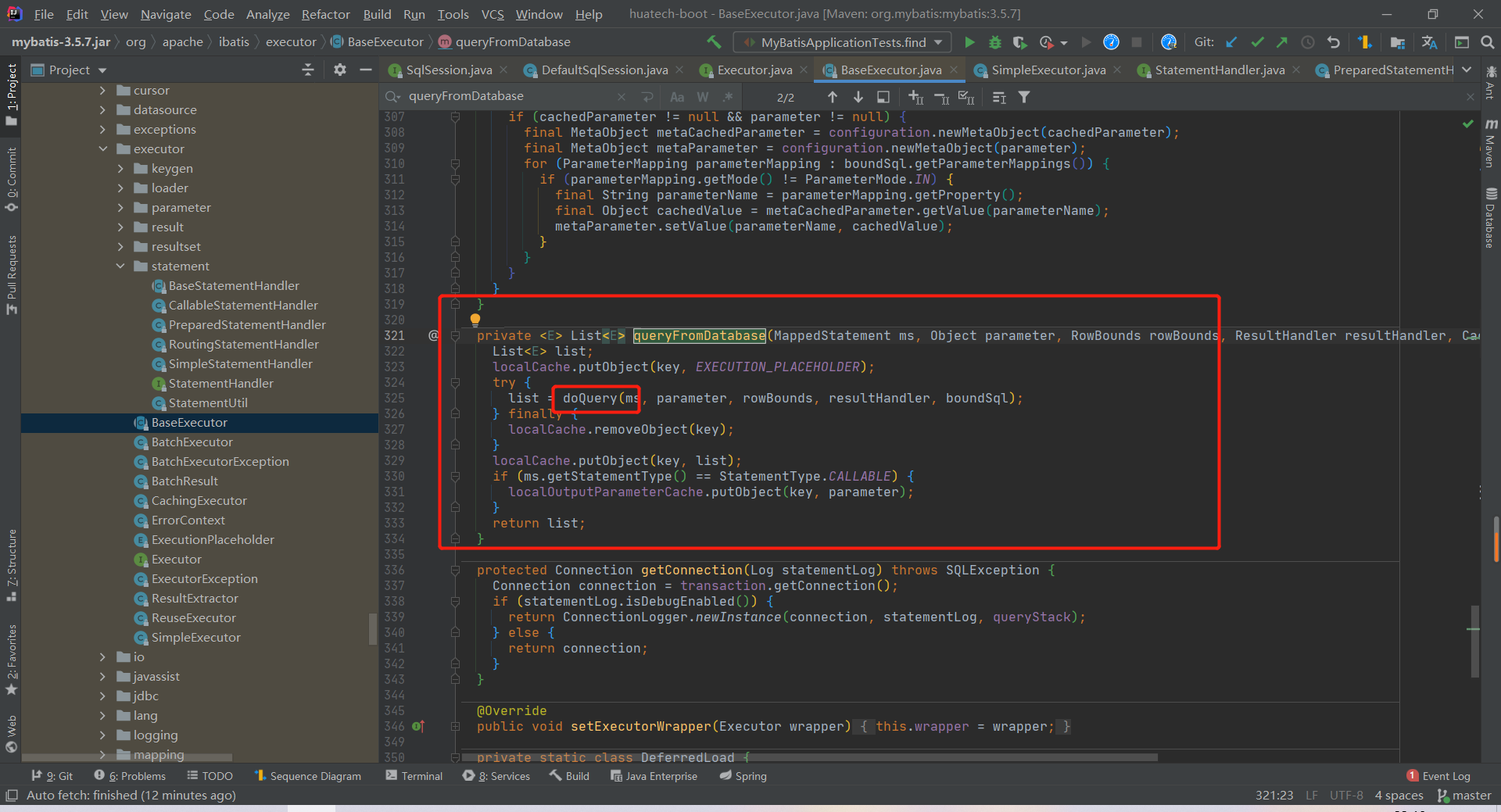
Task: Open the Refactor menu
Action: click(x=325, y=14)
